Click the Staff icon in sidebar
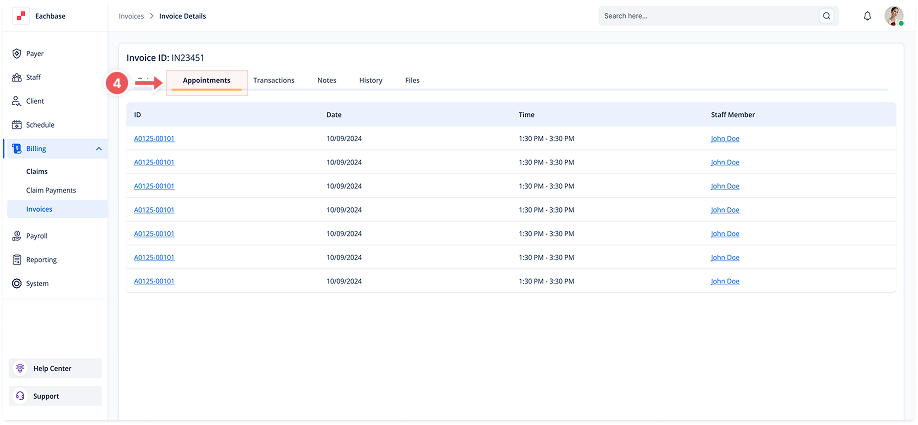918x425 pixels. click(x=17, y=78)
